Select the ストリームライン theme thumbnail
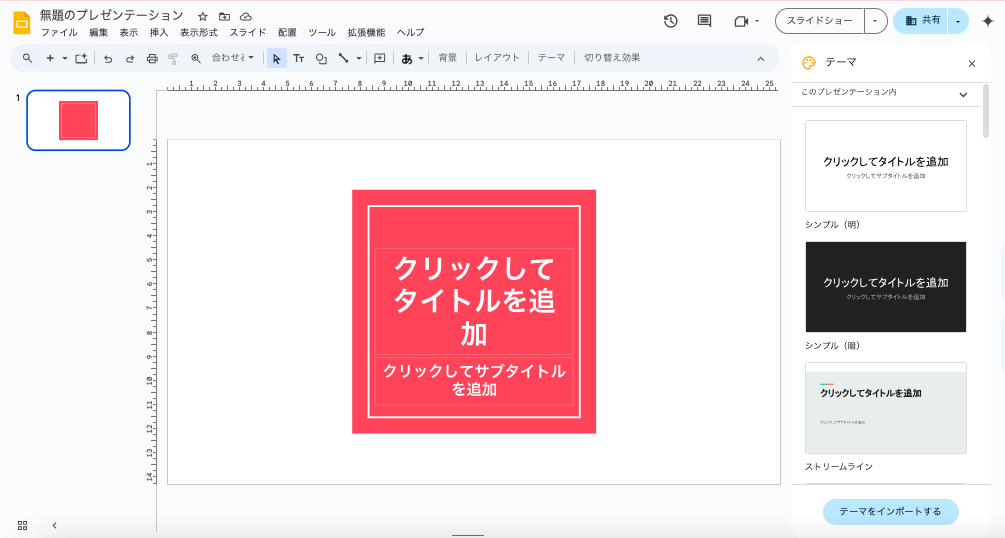Viewport: 1005px width, 538px height. click(x=886, y=408)
